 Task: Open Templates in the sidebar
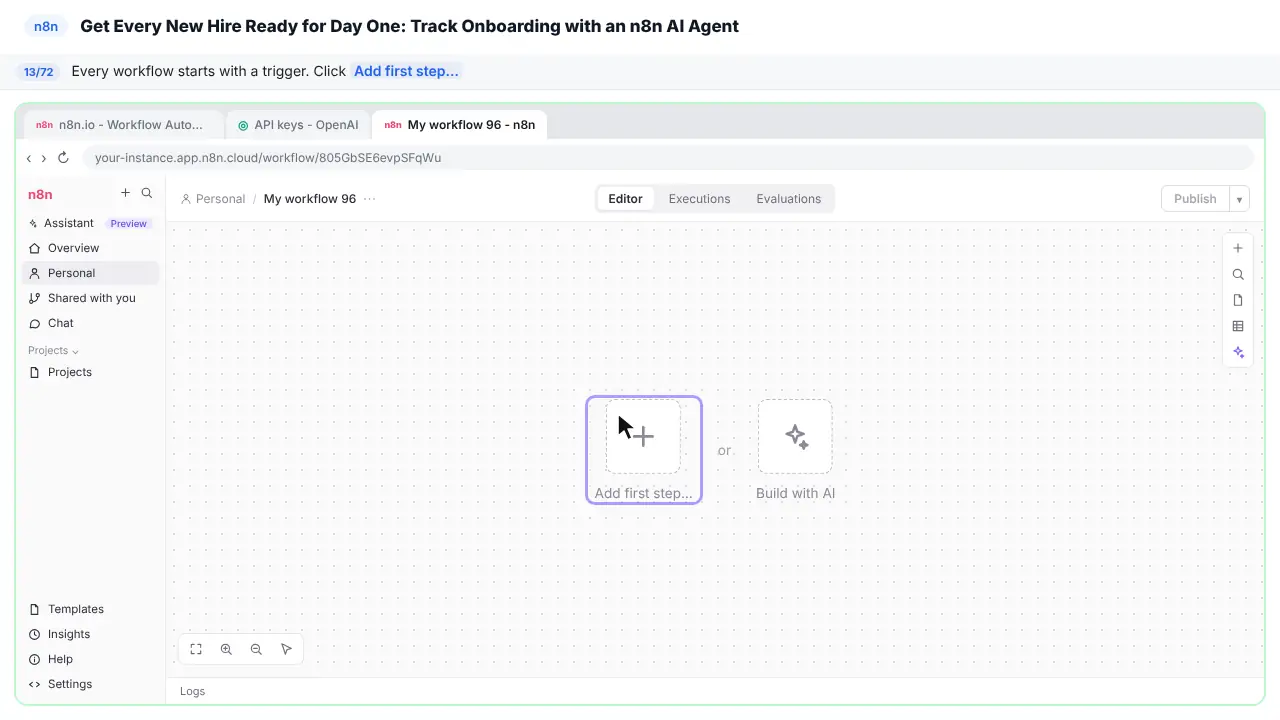[x=76, y=609]
